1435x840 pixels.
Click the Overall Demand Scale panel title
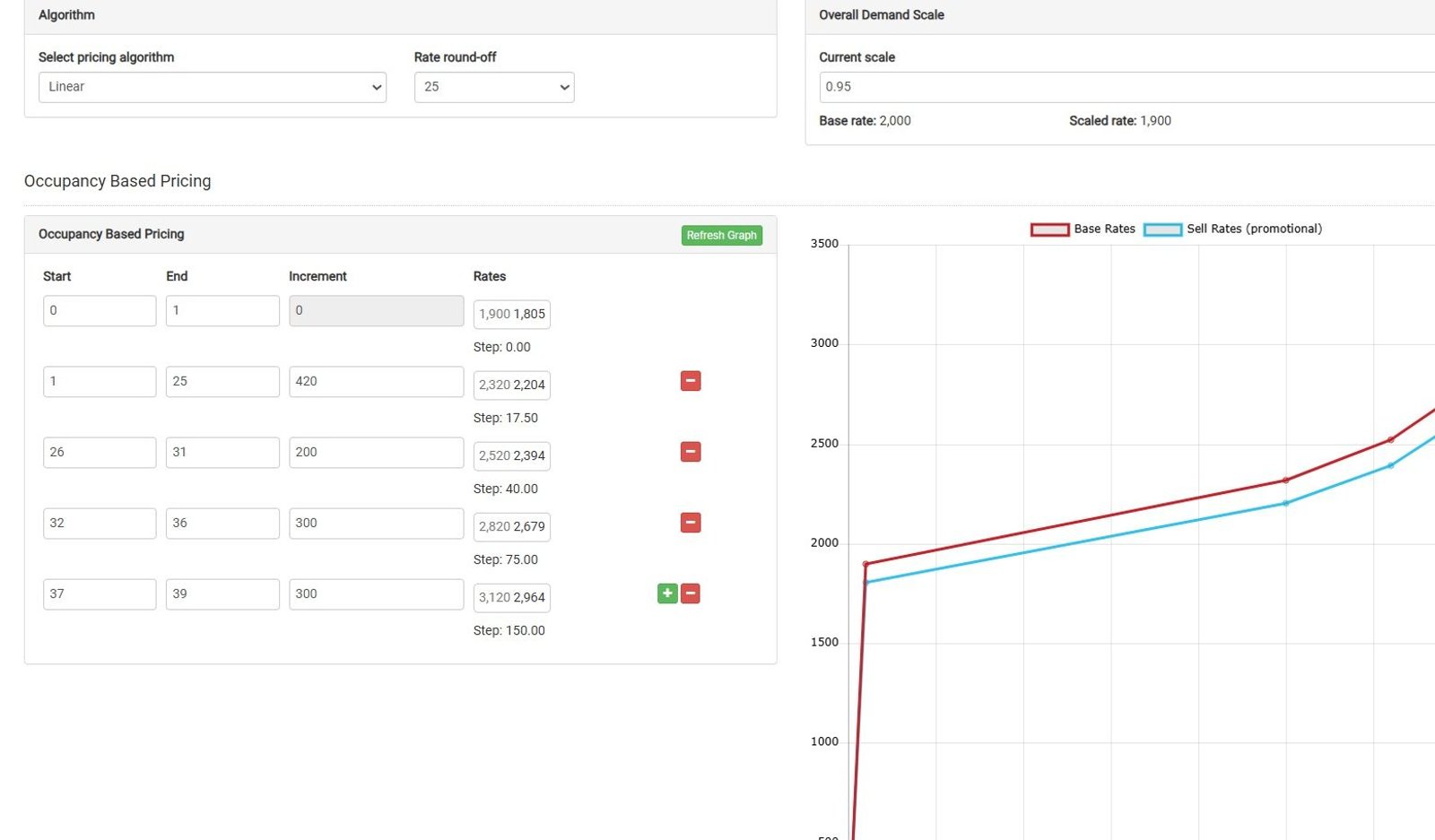pos(882,14)
